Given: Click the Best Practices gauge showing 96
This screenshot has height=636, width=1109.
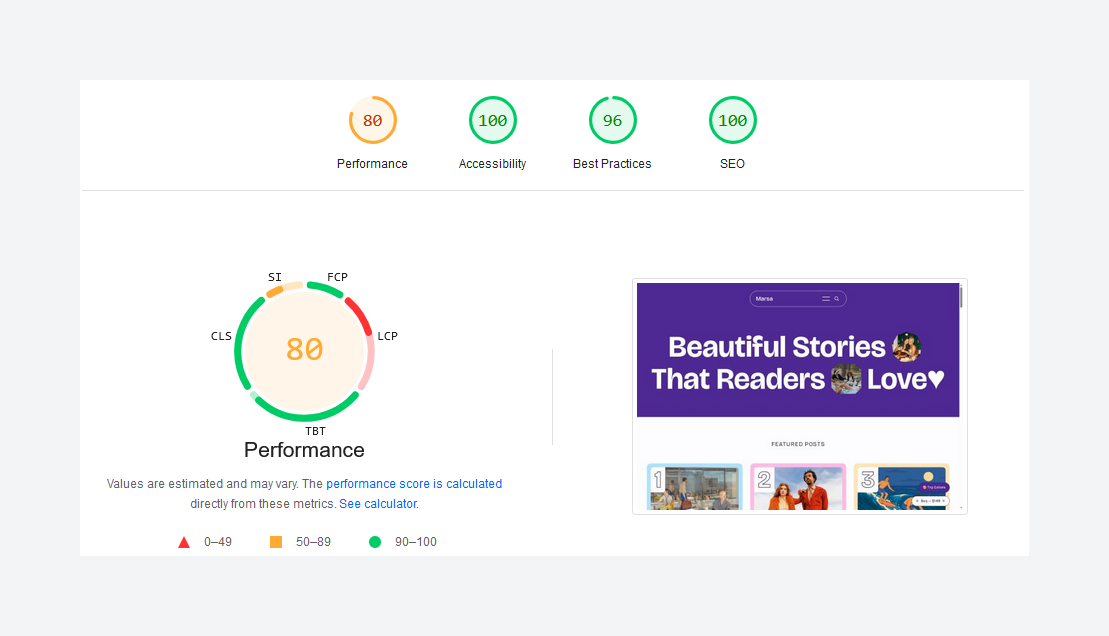Looking at the screenshot, I should [x=612, y=120].
